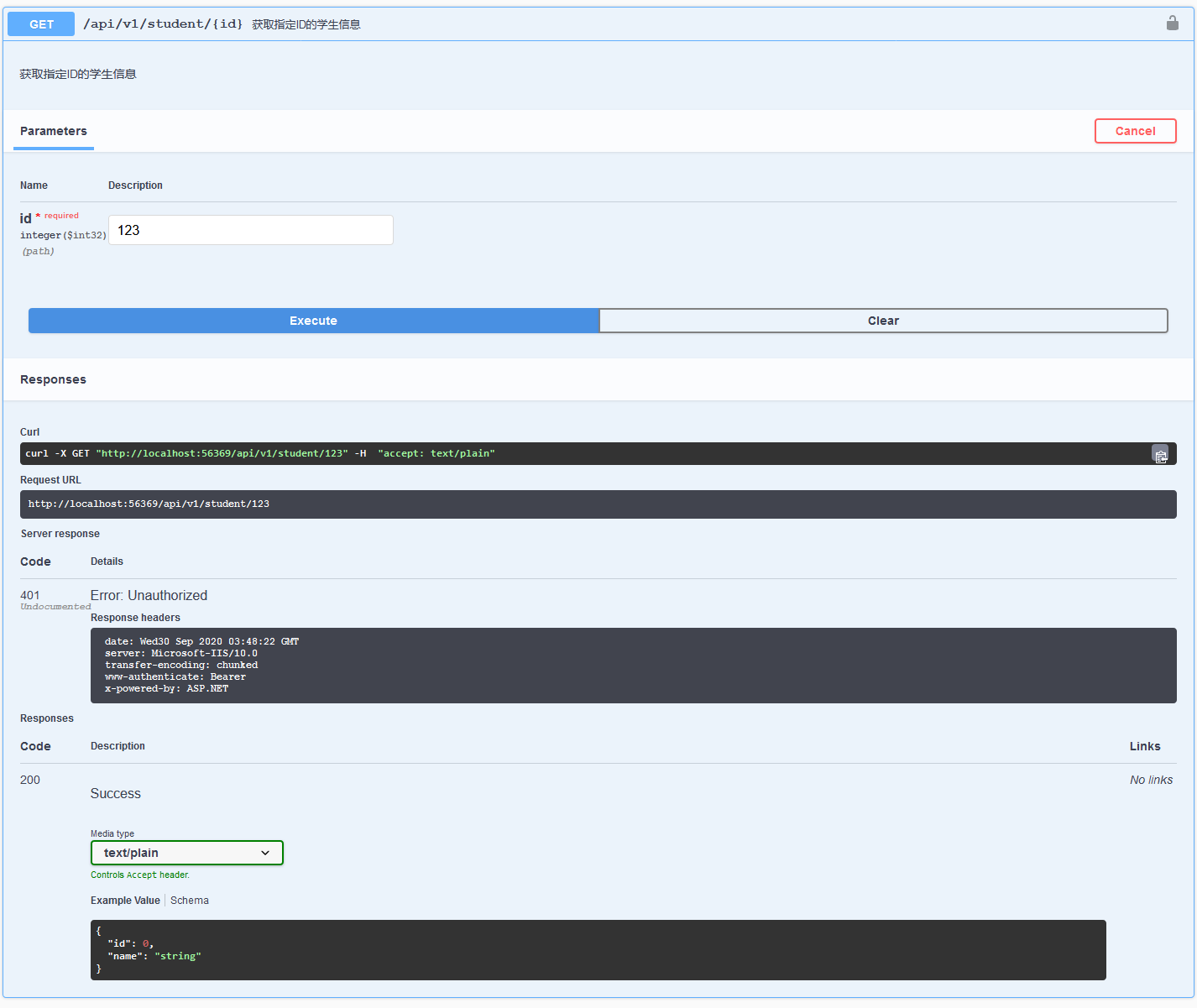Click the x-powered-by: ASP.NET line

[166, 688]
